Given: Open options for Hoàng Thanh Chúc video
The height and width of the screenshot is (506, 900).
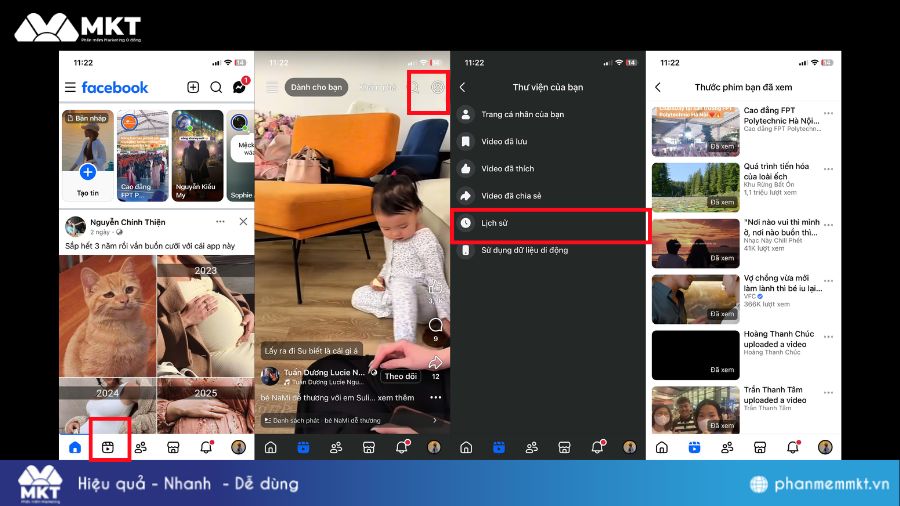Looking at the screenshot, I should point(828,337).
